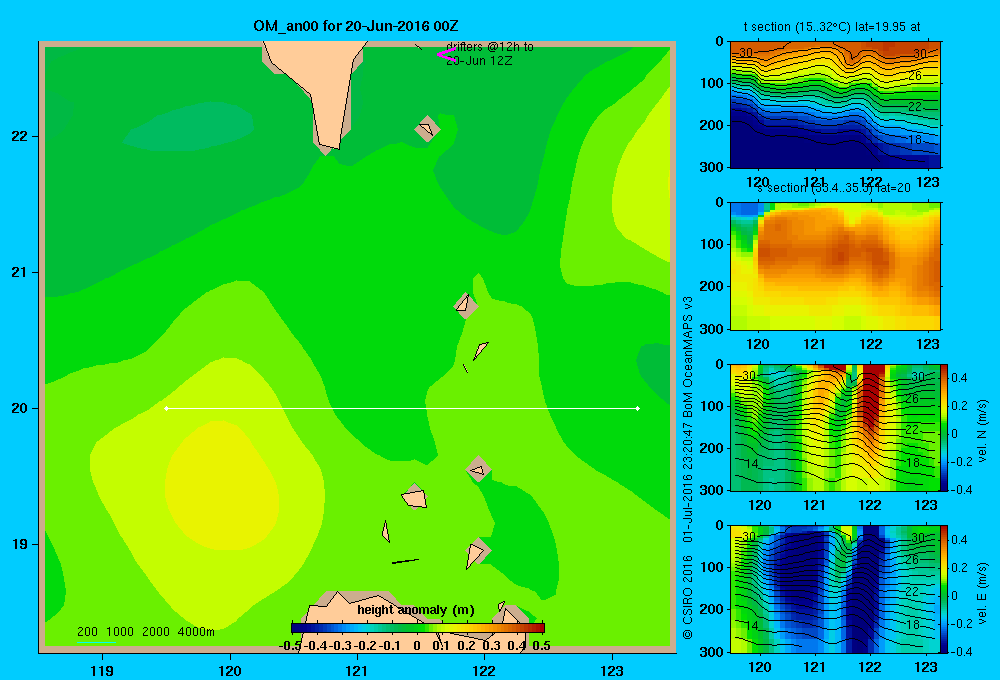Screen dimensions: 1000x680
Task: Click depth label 100 in salinity section panel
Action: pos(712,244)
